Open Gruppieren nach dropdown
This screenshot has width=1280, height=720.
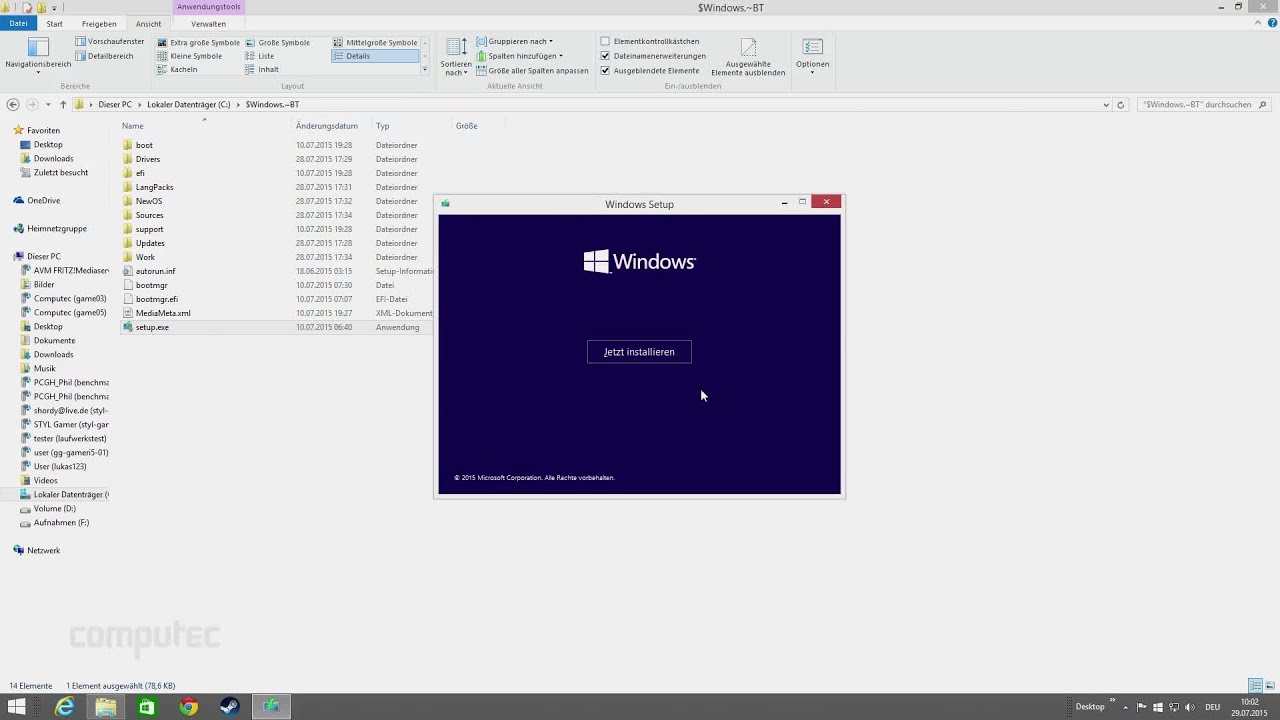(514, 42)
